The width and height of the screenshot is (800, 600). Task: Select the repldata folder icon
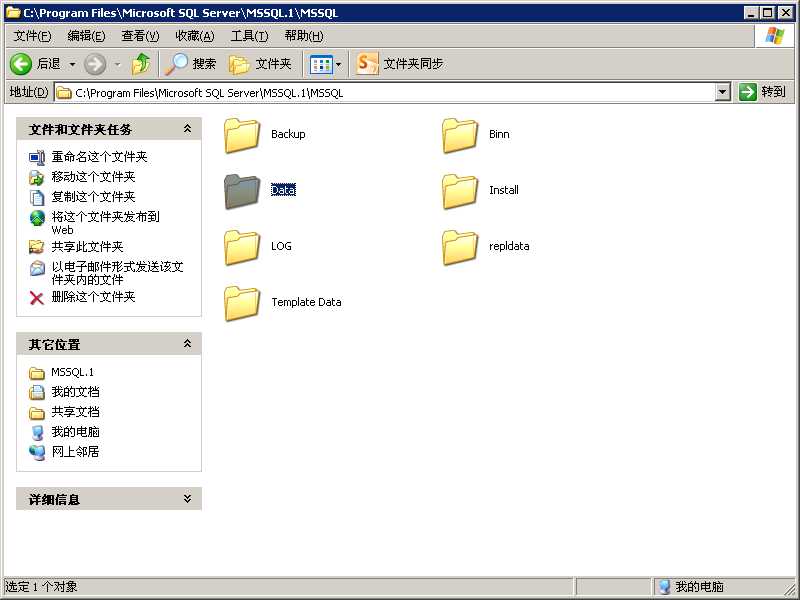pyautogui.click(x=460, y=247)
